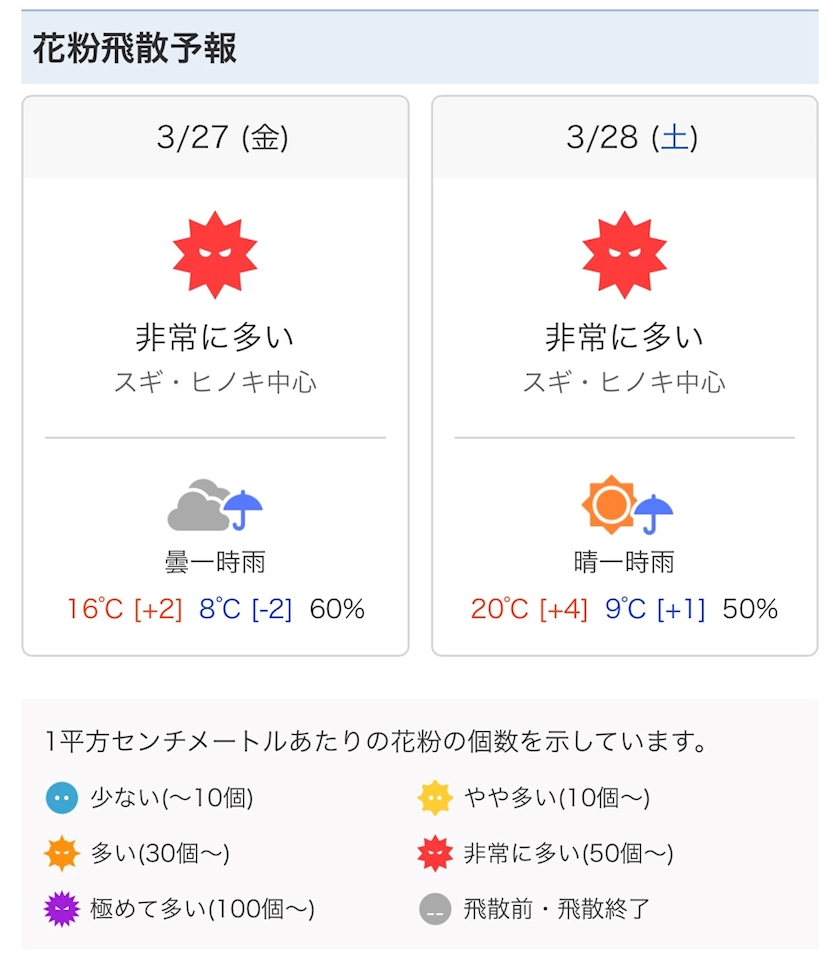The width and height of the screenshot is (840, 961).
Task: Click the red pollen icon for 3/27
Action: tap(215, 254)
